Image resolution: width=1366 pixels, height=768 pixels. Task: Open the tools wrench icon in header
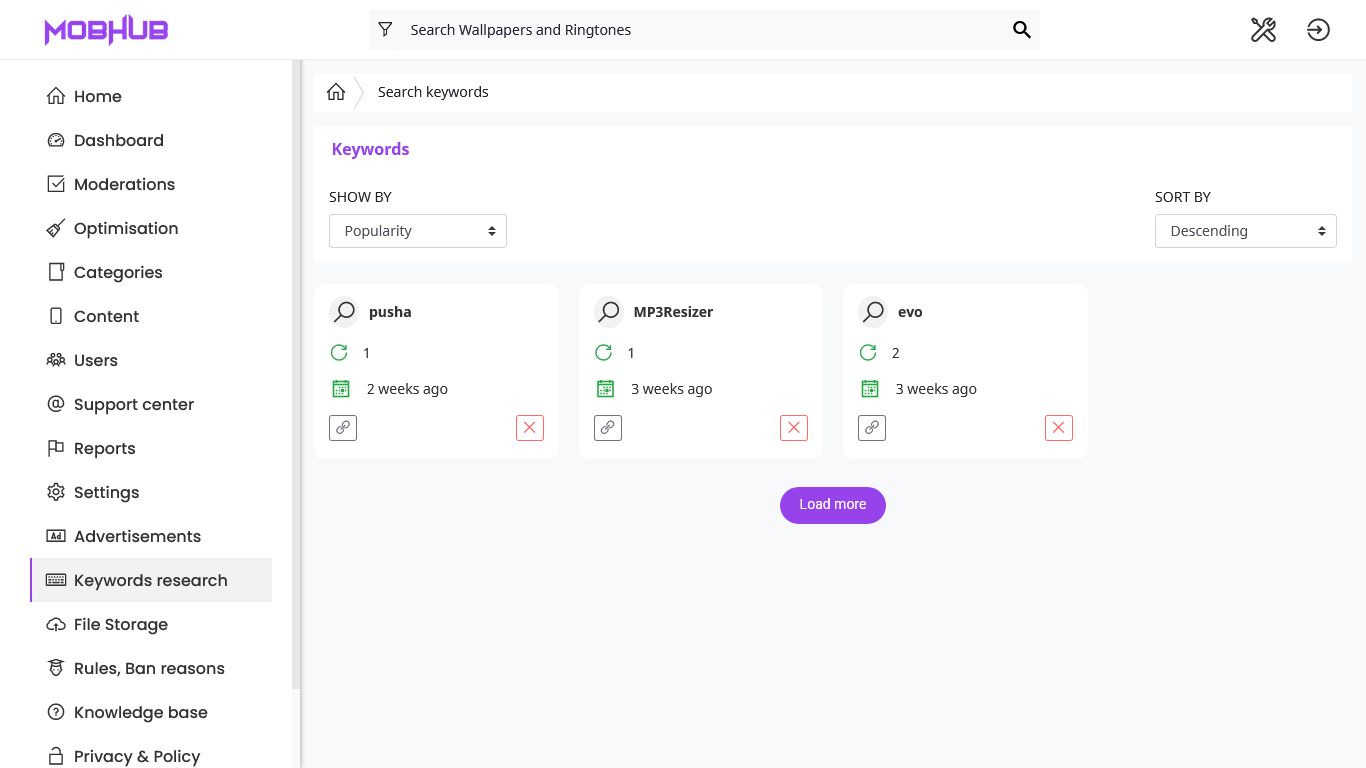pos(1263,30)
